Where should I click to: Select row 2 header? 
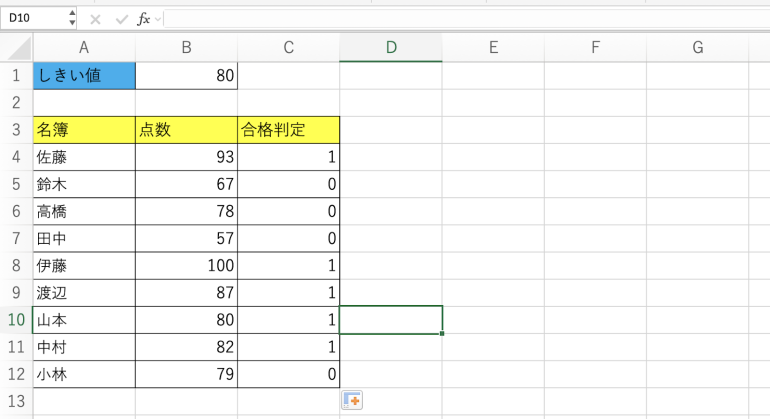pos(16,103)
